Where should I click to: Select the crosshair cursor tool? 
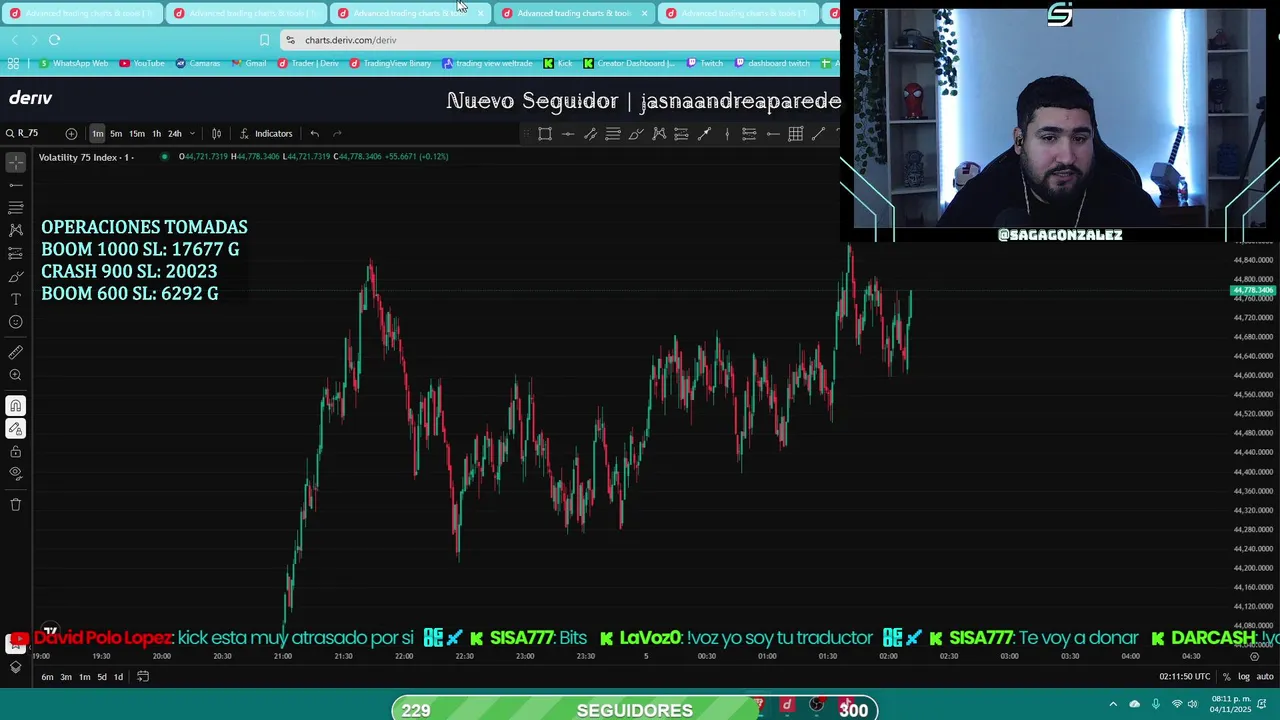click(x=15, y=162)
